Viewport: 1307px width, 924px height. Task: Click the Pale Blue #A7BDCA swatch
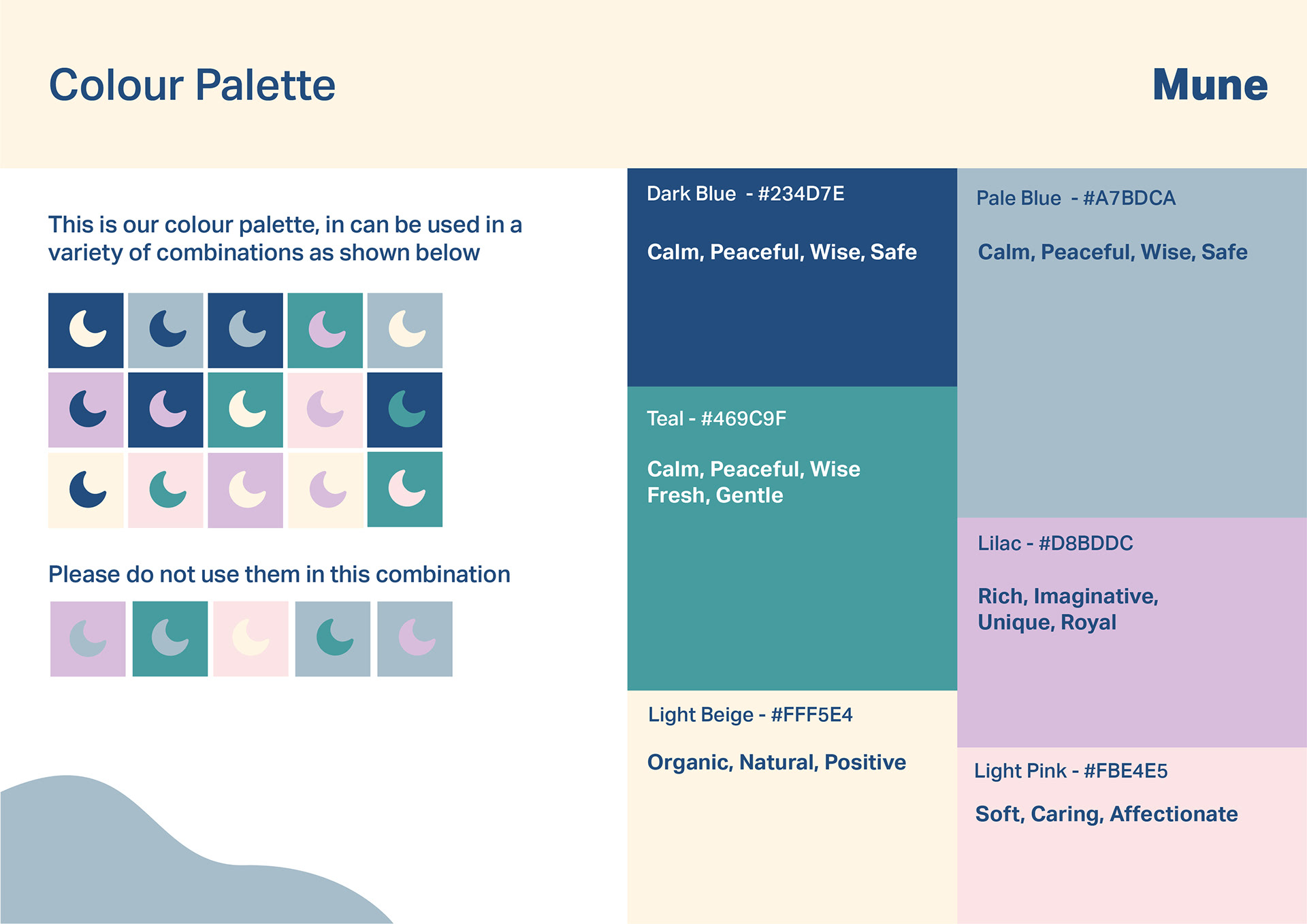1131,343
